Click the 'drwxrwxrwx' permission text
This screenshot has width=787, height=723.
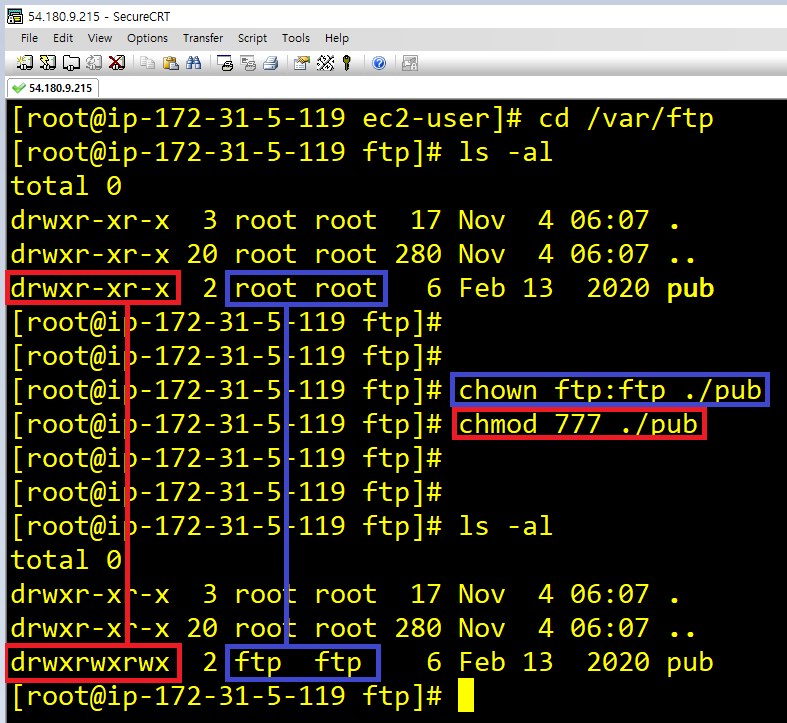pos(90,663)
